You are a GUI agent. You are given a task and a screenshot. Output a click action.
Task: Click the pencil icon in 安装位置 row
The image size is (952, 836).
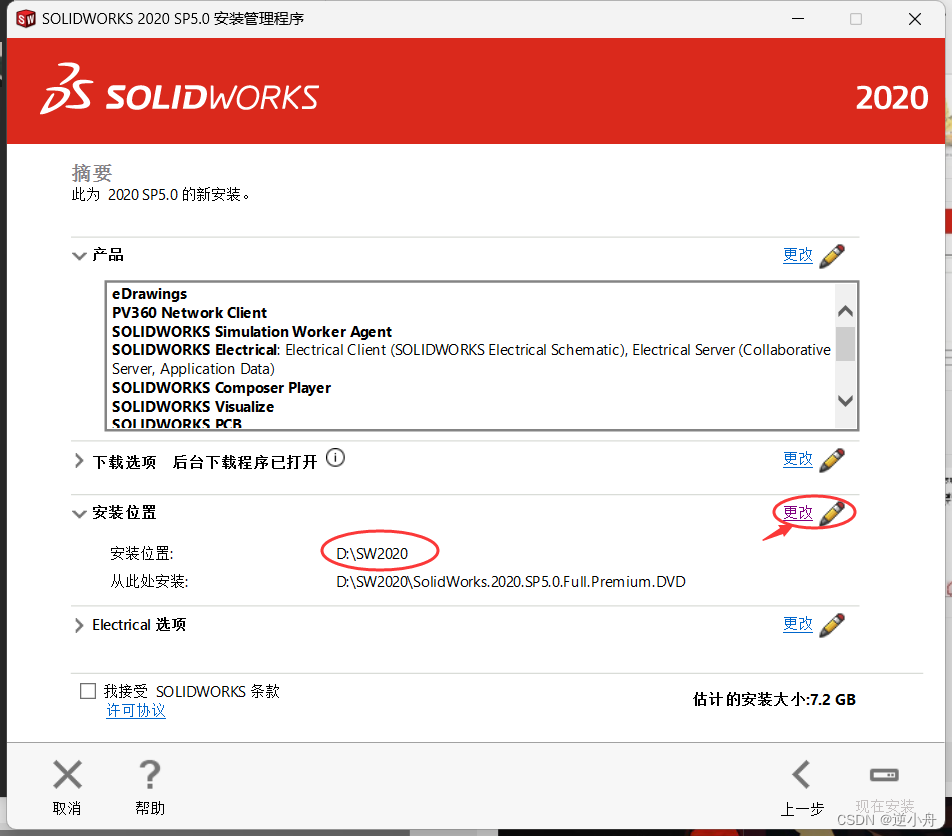tap(832, 513)
